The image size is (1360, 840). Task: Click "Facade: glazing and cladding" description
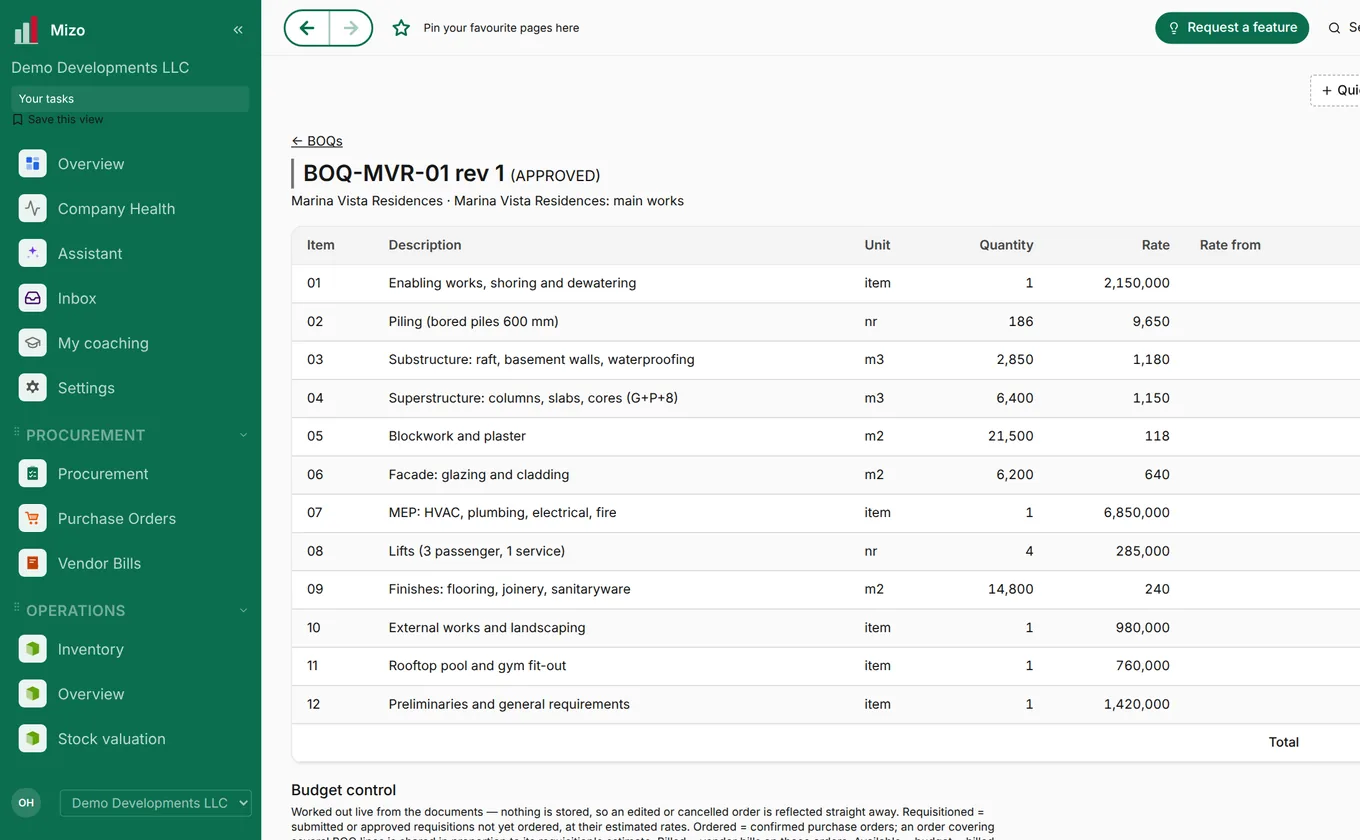point(479,475)
